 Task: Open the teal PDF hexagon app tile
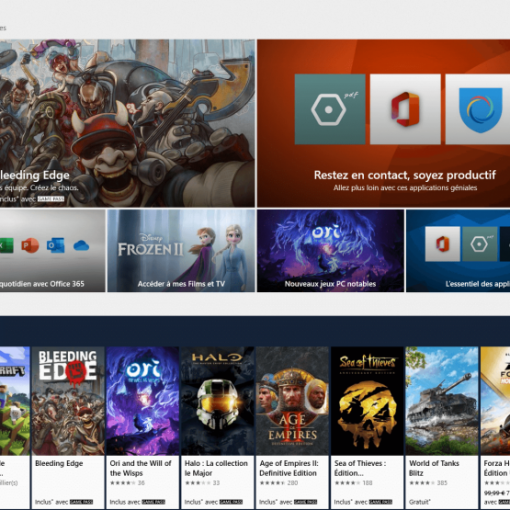tap(330, 109)
